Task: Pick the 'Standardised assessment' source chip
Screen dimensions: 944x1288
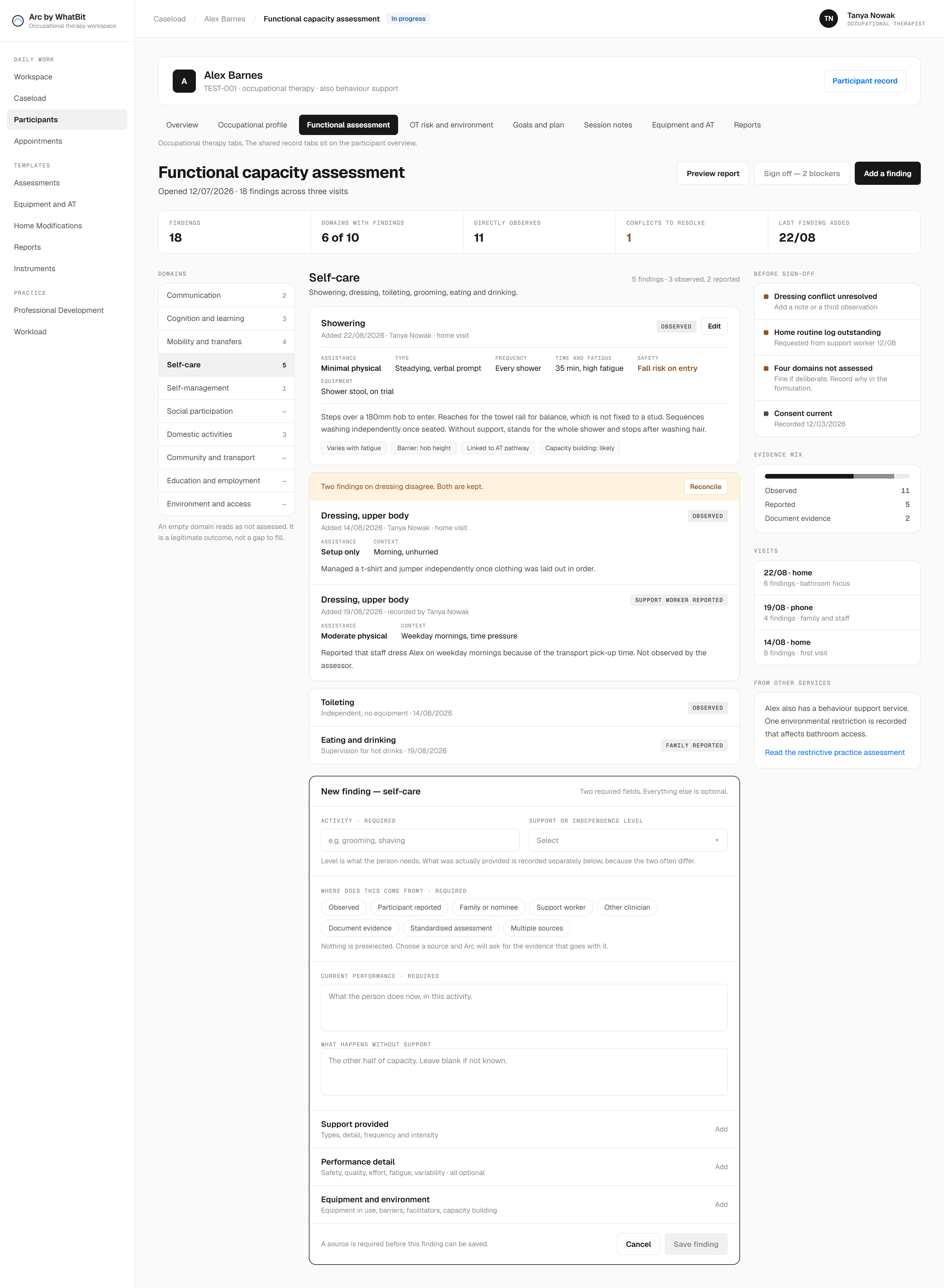Action: click(x=451, y=928)
